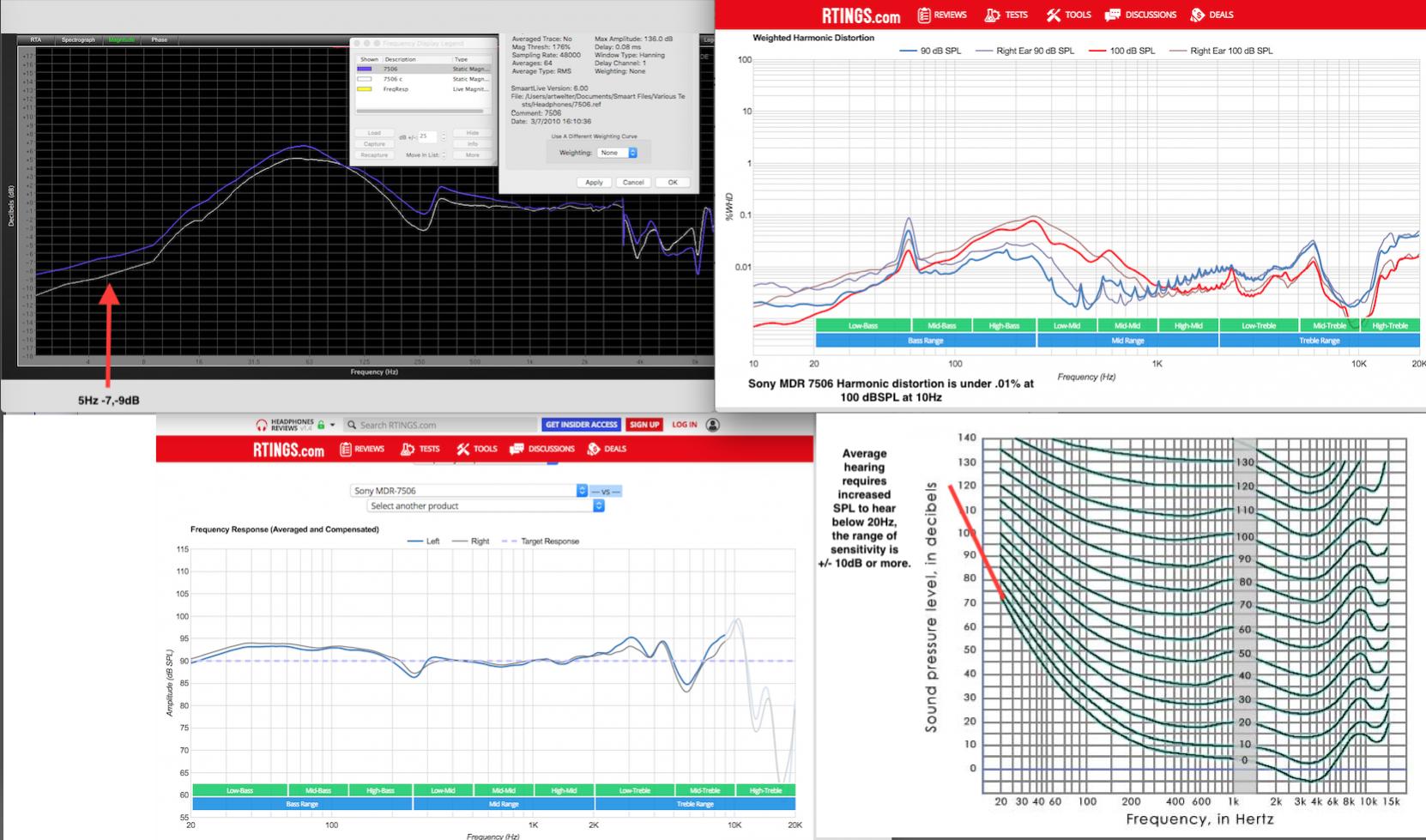Click Apply in the weighting dialog
The image size is (1426, 840).
594,183
